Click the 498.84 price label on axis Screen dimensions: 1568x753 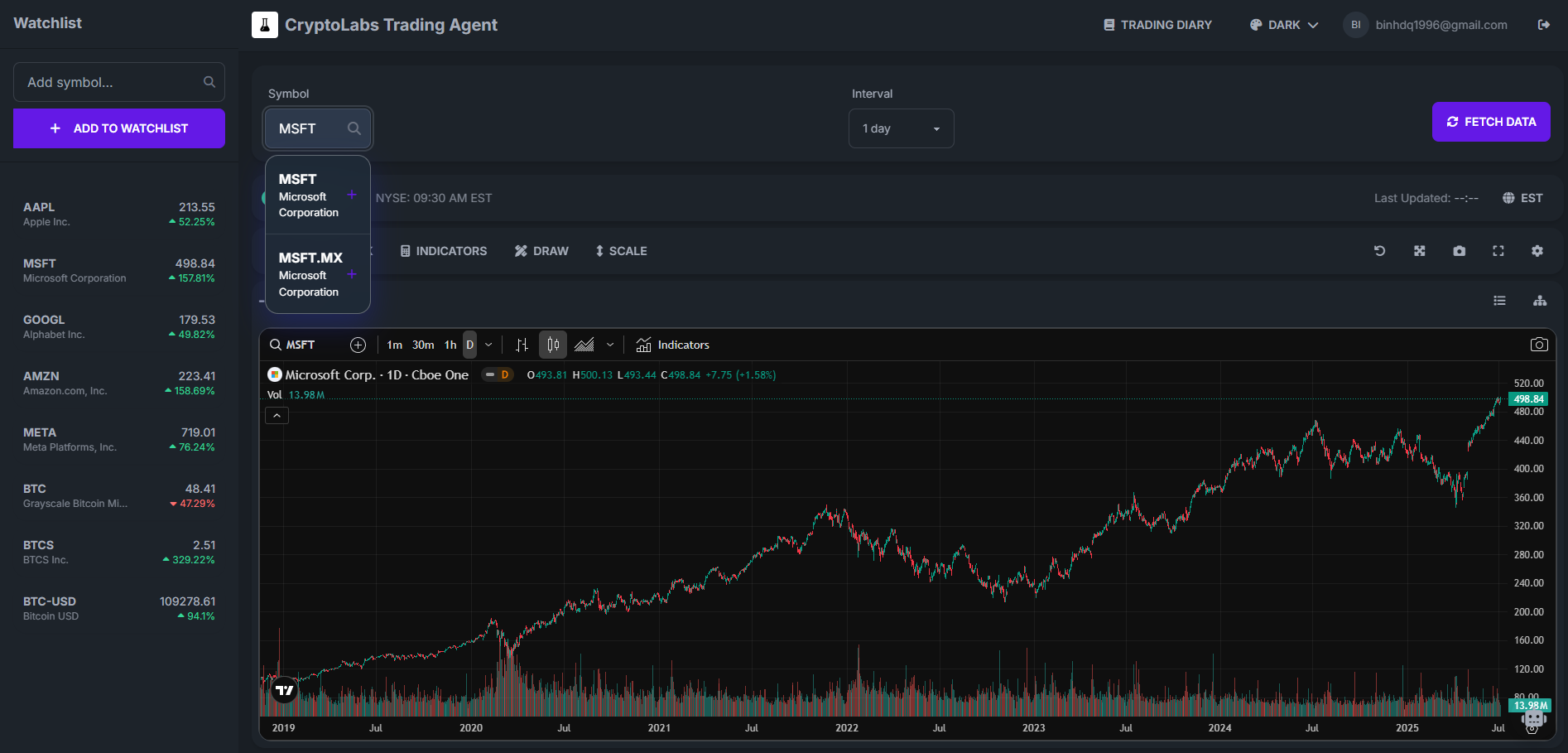point(1528,398)
